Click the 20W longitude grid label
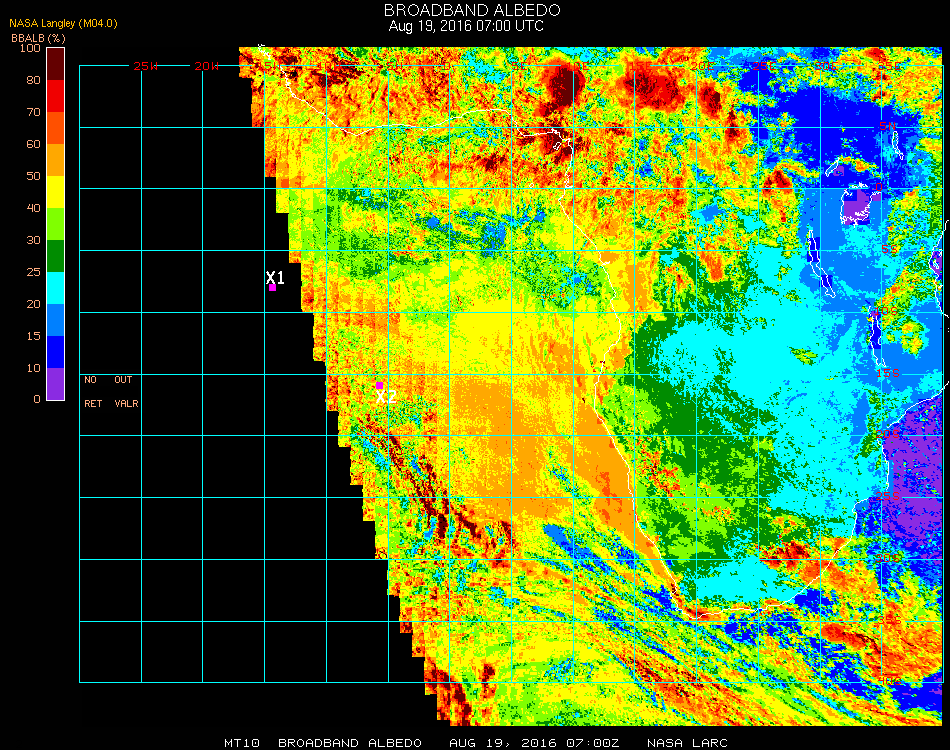 pyautogui.click(x=206, y=66)
